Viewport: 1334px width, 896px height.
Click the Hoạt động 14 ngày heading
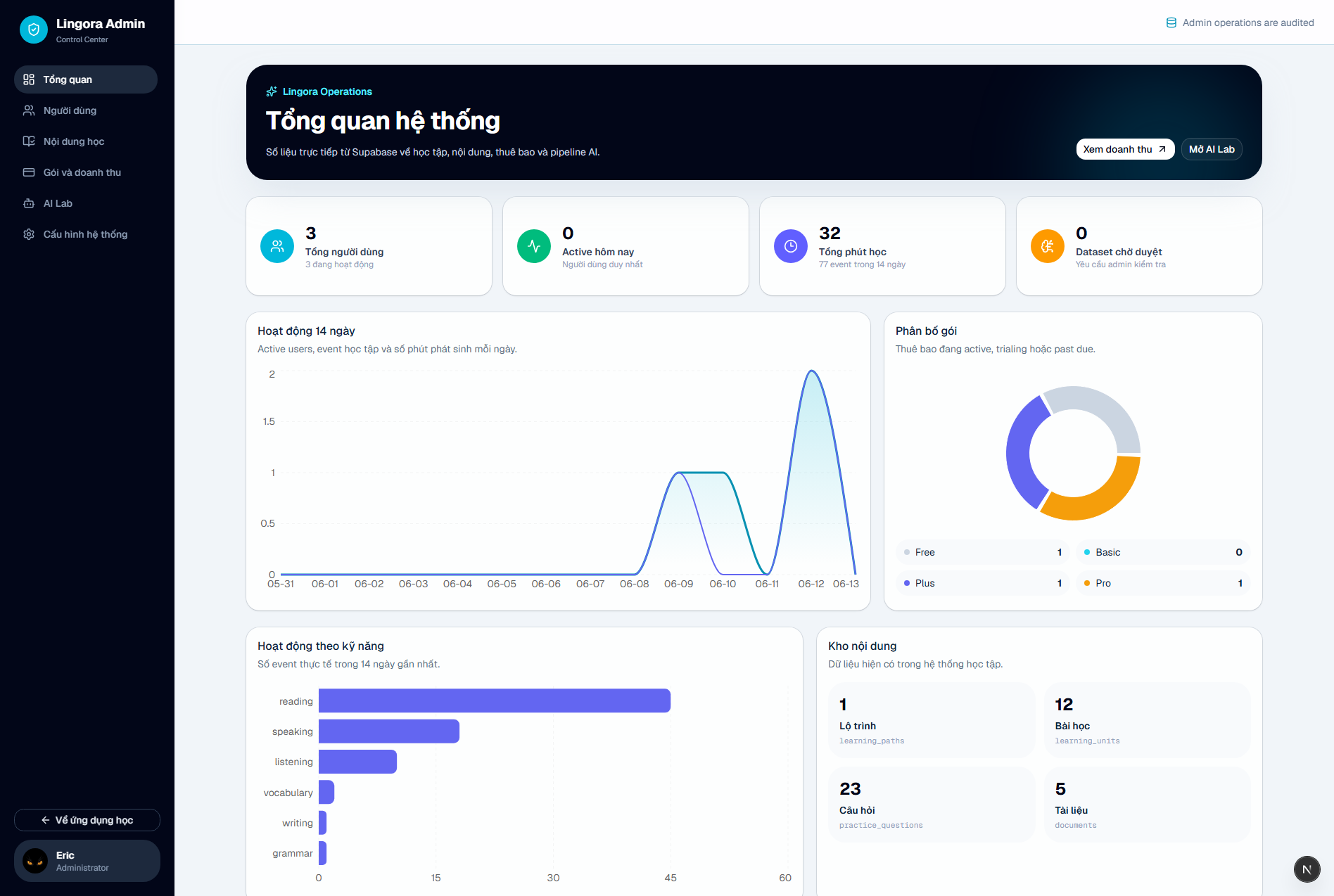(306, 331)
